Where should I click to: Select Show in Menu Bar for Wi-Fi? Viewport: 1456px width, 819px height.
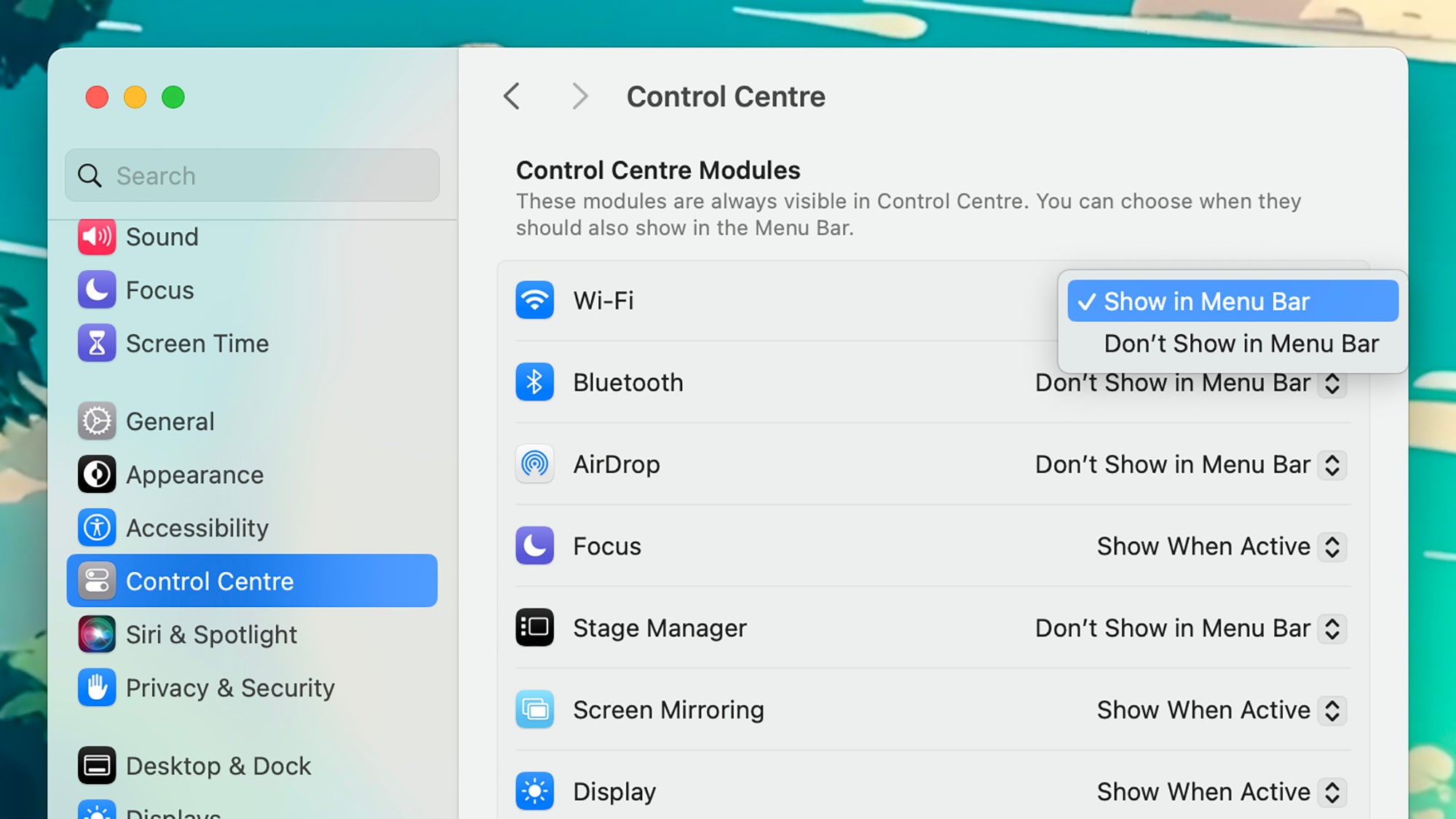coord(1232,300)
